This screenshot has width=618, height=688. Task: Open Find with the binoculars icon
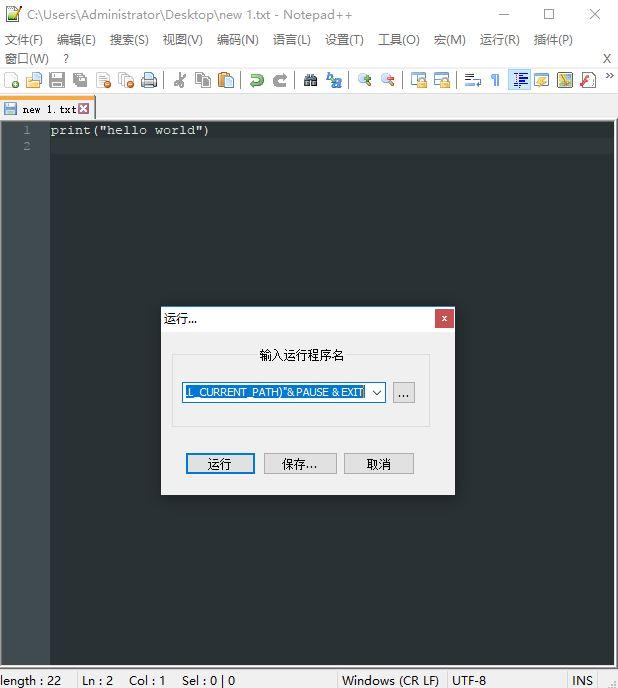[310, 80]
